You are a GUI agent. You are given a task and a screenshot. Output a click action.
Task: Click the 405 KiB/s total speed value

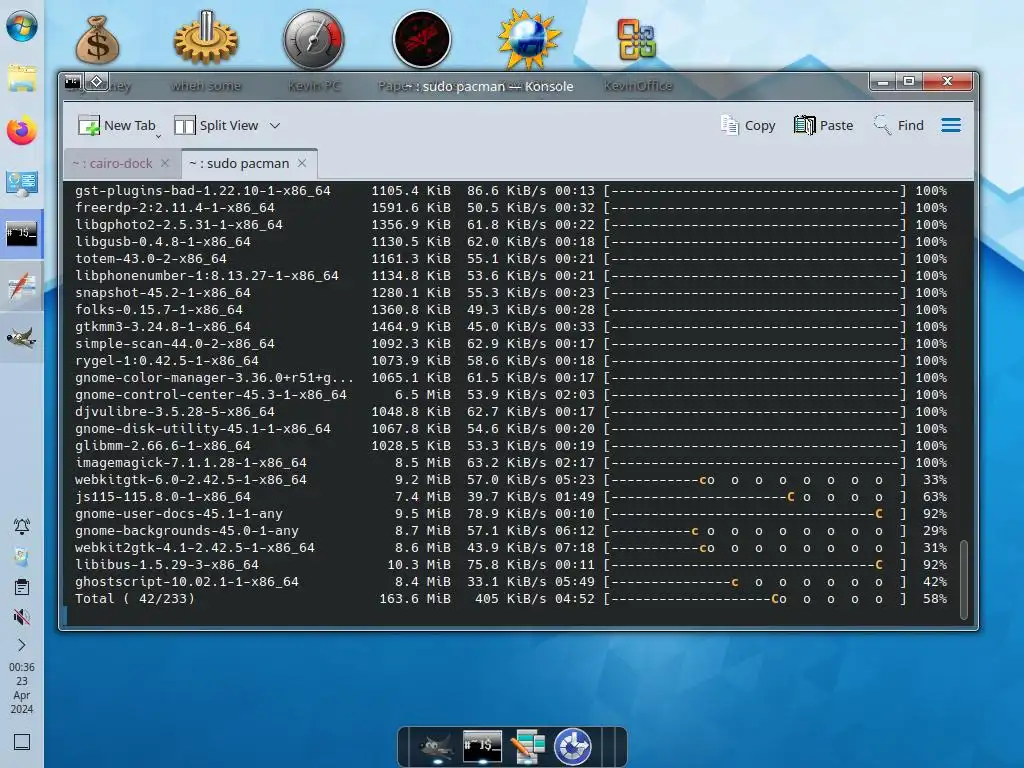pos(510,599)
